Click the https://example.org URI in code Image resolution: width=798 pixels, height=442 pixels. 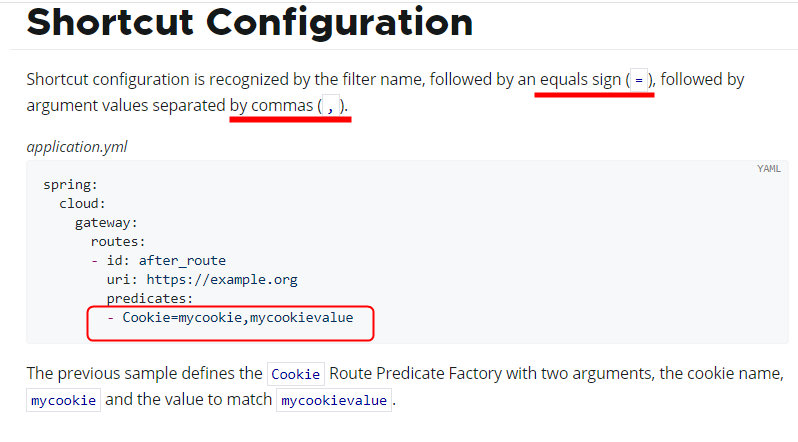(x=222, y=279)
